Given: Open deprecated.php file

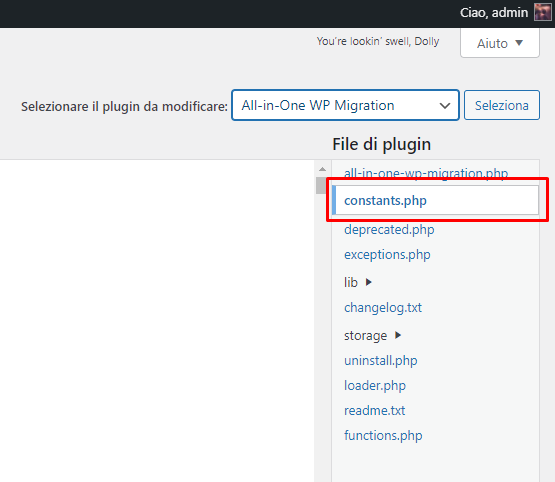Looking at the screenshot, I should (389, 230).
